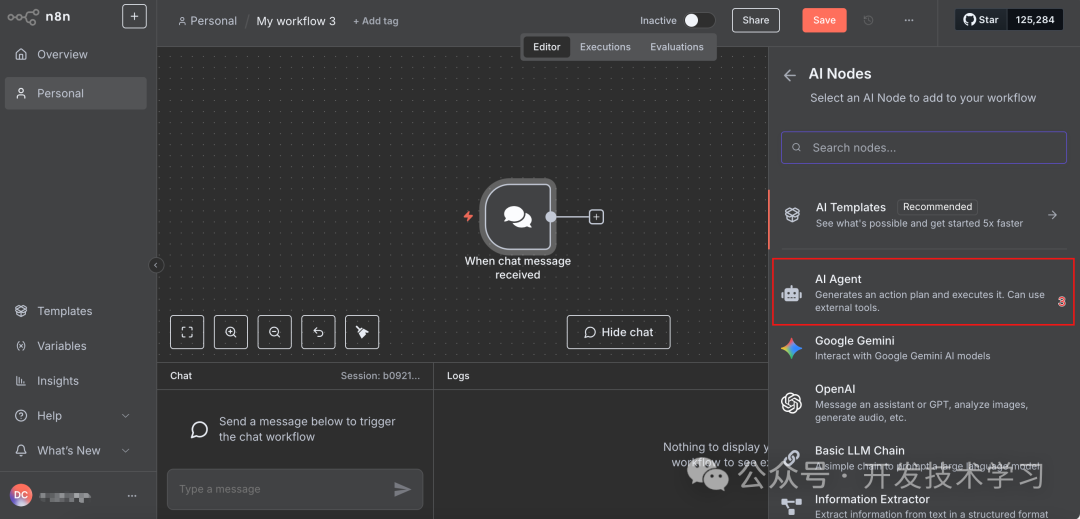Click the plus create button beside n8n logo

tap(134, 17)
